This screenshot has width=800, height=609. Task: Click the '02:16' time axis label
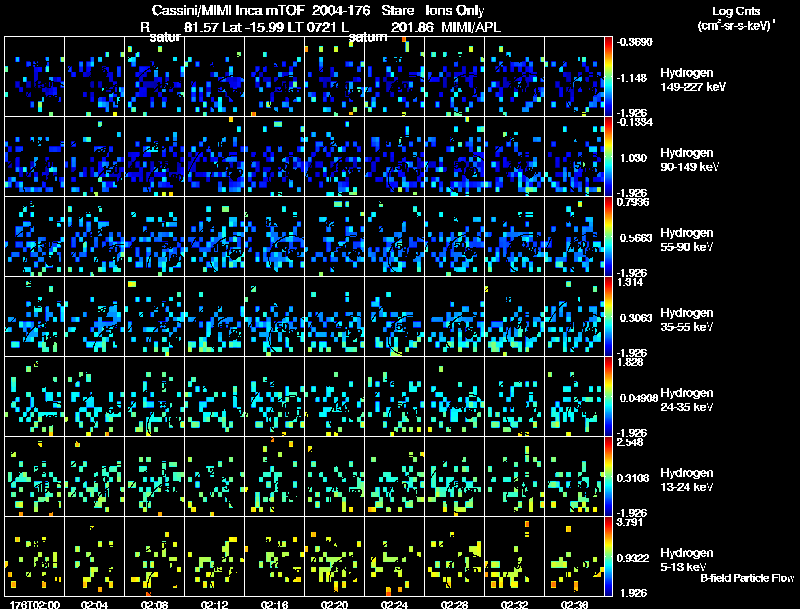click(x=274, y=604)
